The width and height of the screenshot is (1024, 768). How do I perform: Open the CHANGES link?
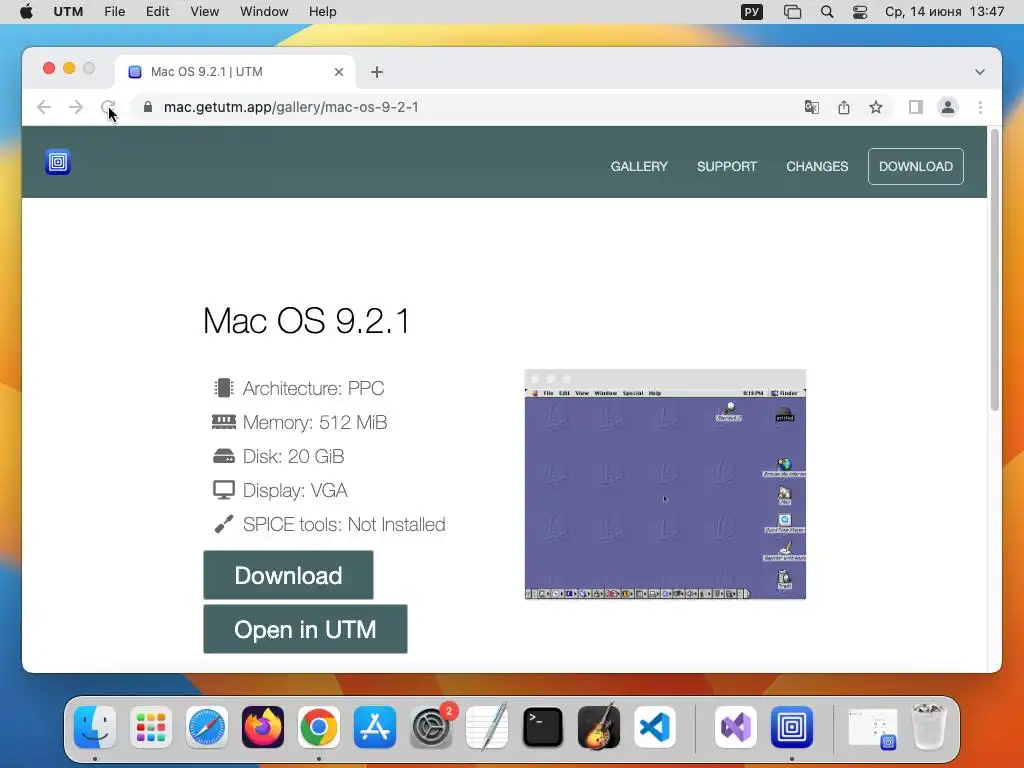click(817, 167)
